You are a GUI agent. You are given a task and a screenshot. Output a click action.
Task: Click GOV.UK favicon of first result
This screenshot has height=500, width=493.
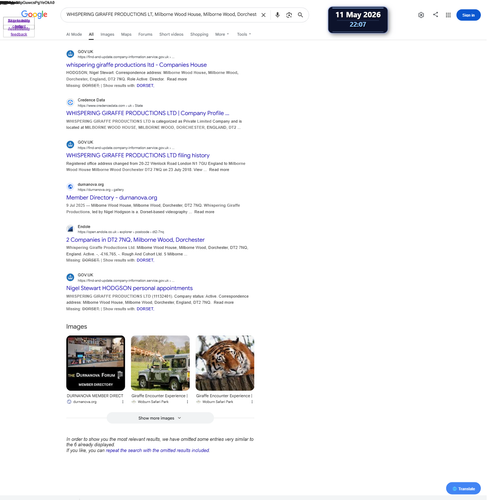coord(71,54)
